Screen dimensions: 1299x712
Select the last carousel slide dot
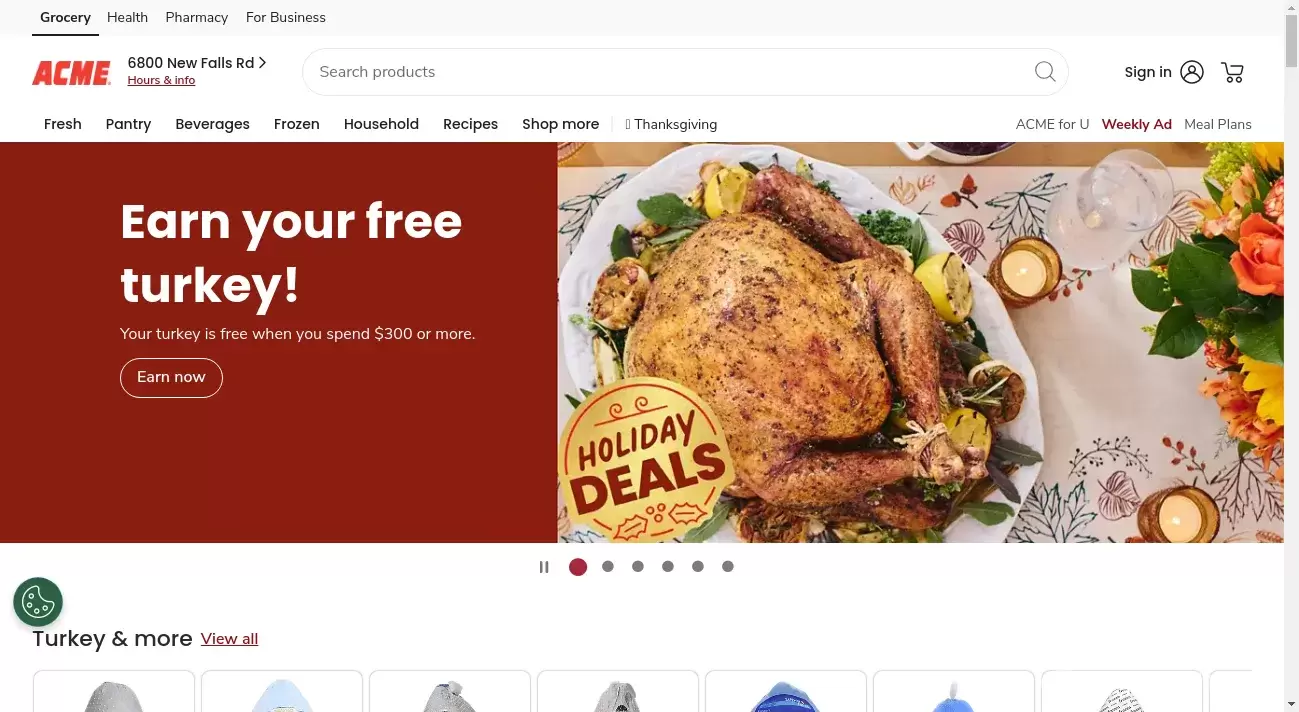click(728, 566)
